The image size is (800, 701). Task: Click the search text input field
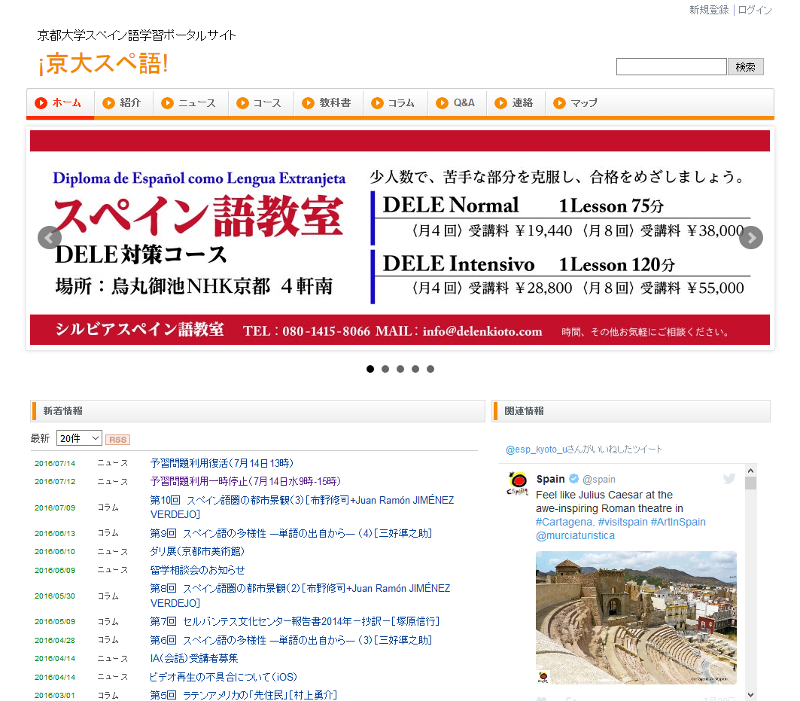click(670, 67)
